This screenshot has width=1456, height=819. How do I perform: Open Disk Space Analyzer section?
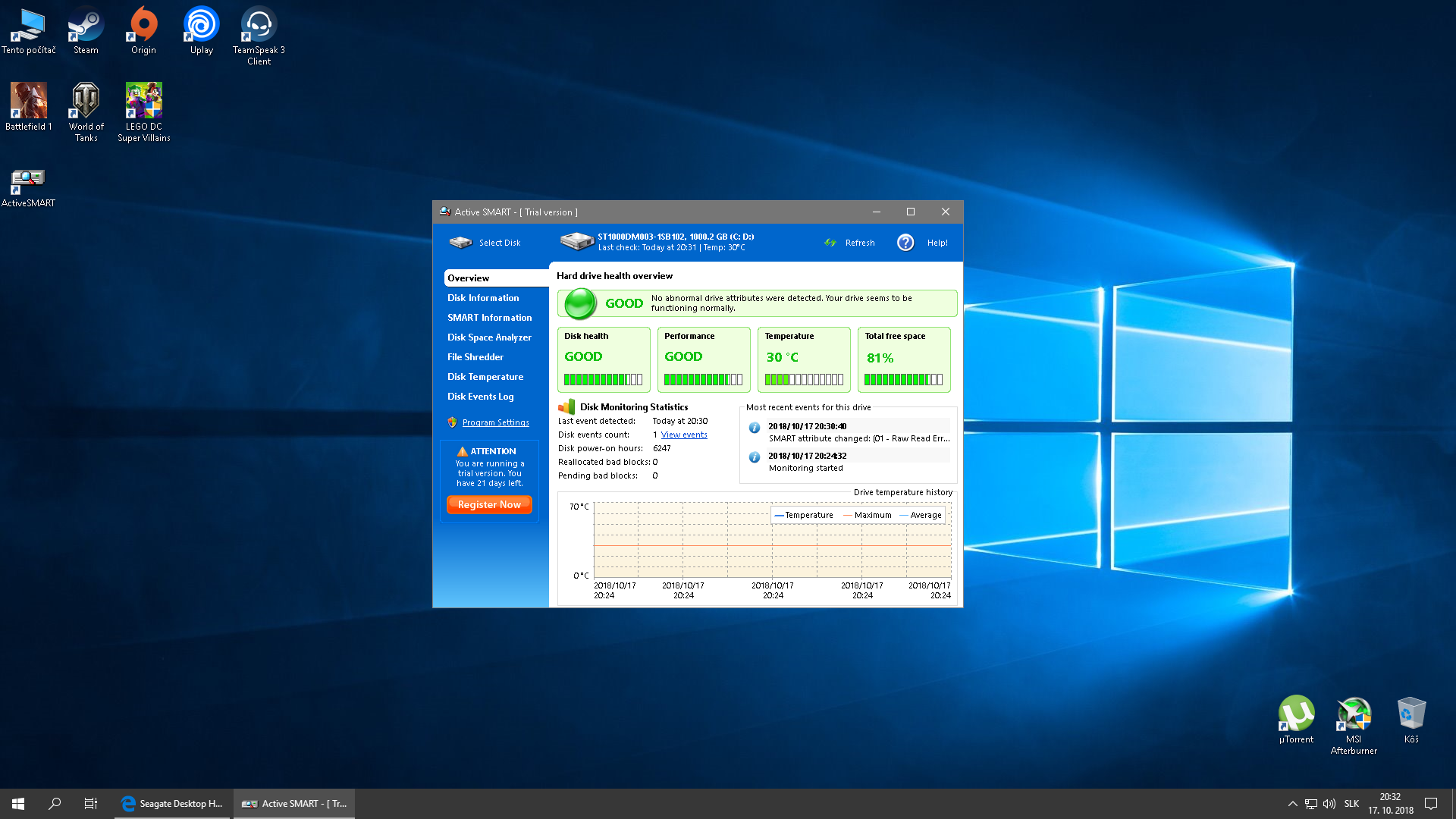pyautogui.click(x=489, y=337)
